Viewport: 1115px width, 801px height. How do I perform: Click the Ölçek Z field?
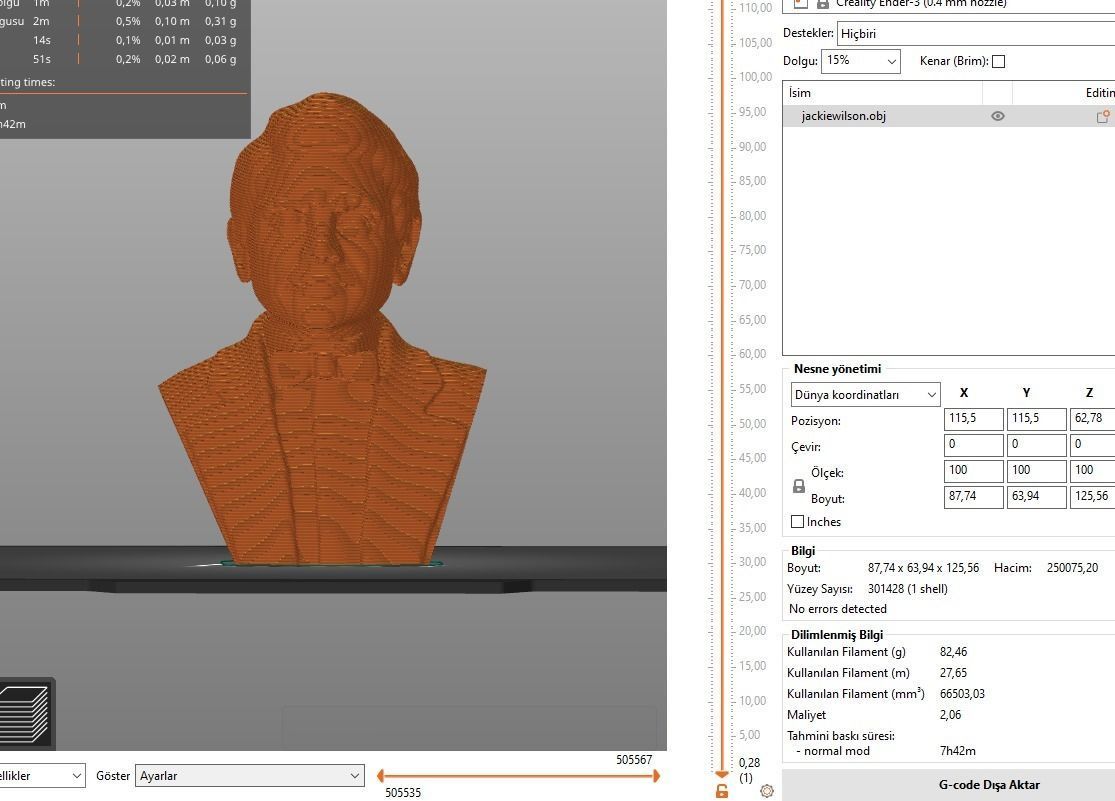[x=1092, y=470]
